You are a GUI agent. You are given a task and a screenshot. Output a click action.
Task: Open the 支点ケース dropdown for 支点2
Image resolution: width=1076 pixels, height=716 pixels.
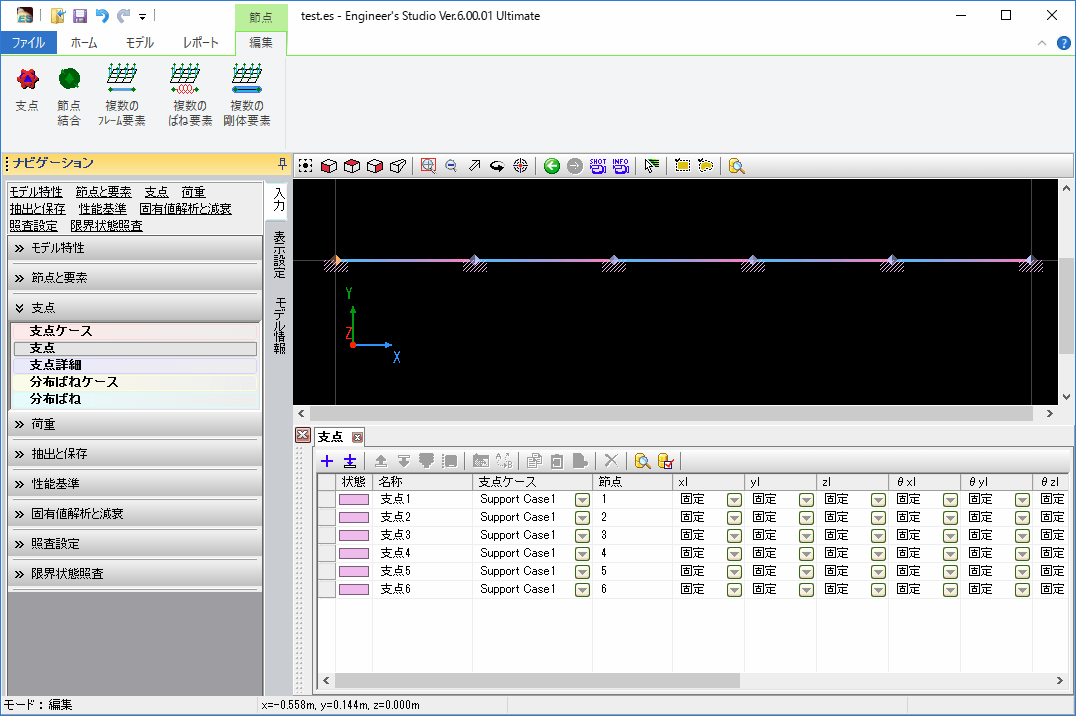pyautogui.click(x=582, y=517)
